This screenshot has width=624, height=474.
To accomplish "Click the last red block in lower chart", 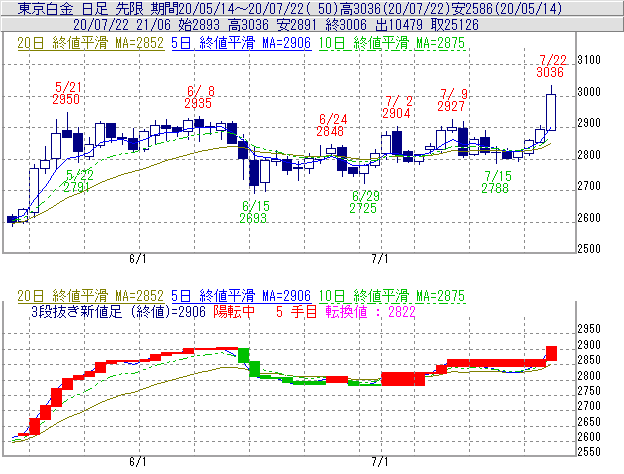I will coord(551,353).
